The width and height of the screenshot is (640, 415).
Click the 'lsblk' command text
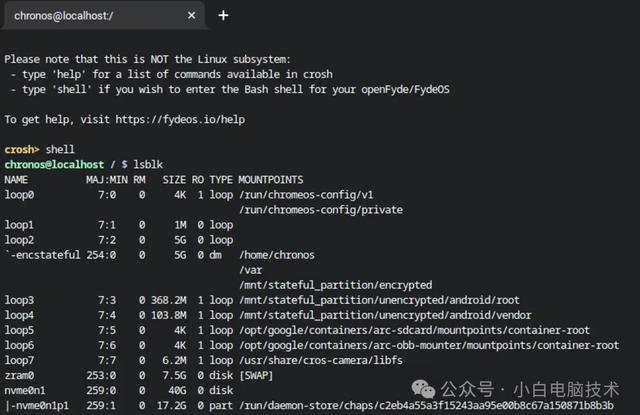[x=148, y=164]
